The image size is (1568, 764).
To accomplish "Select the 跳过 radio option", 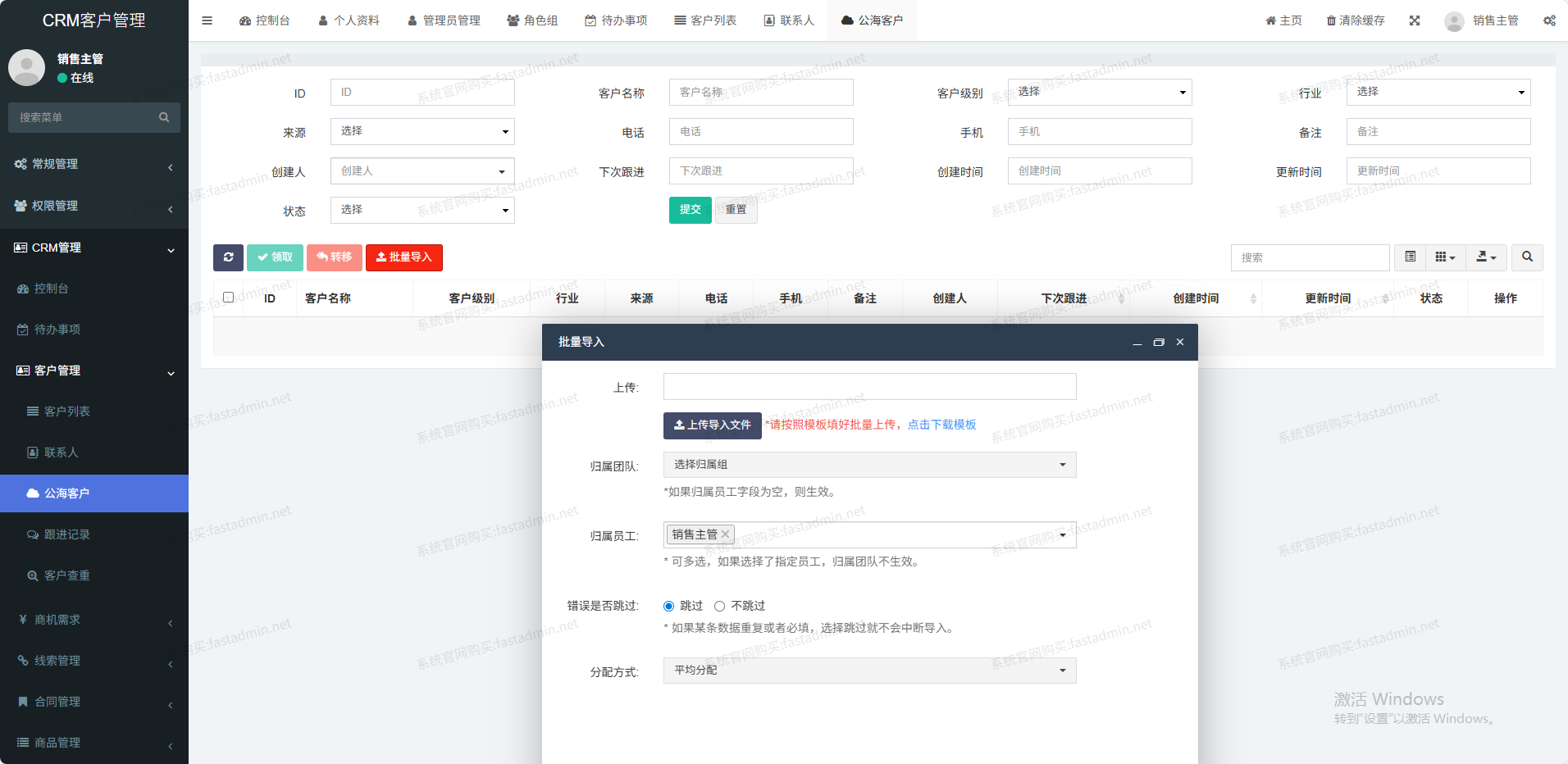I will [x=668, y=607].
